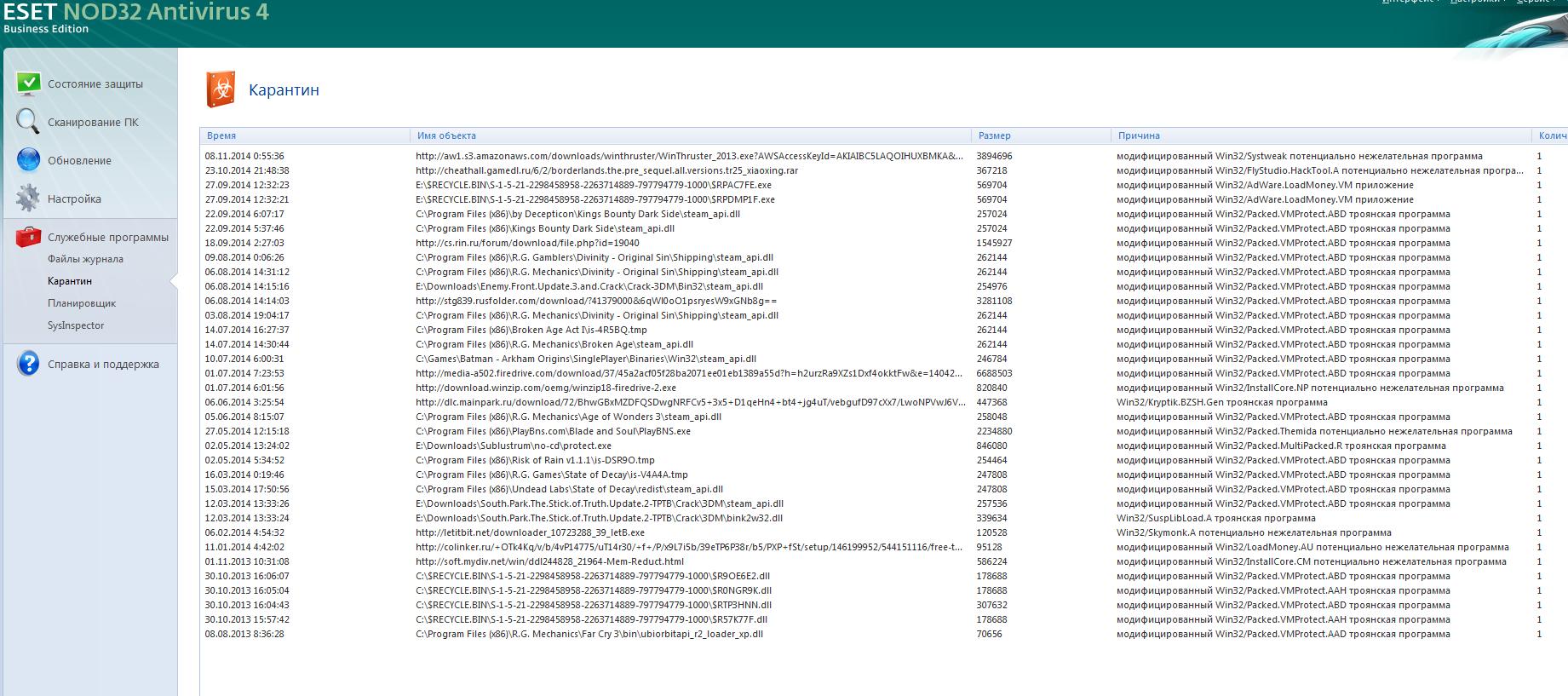Screen dimensions: 1568x696
Task: Select letitbit.net downloader row
Action: point(884,533)
